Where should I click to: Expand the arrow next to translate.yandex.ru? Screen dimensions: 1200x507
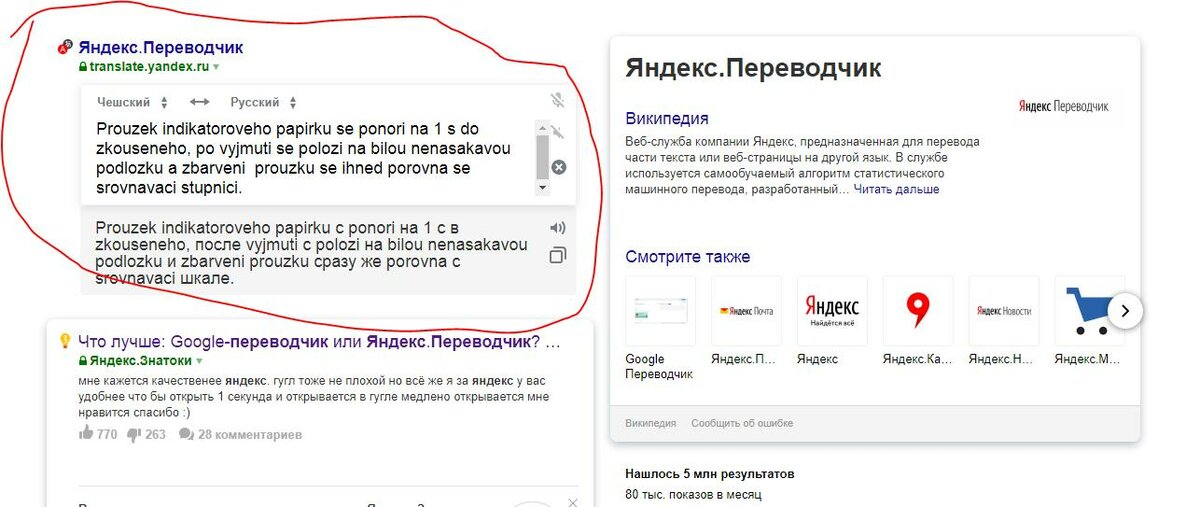click(x=216, y=67)
